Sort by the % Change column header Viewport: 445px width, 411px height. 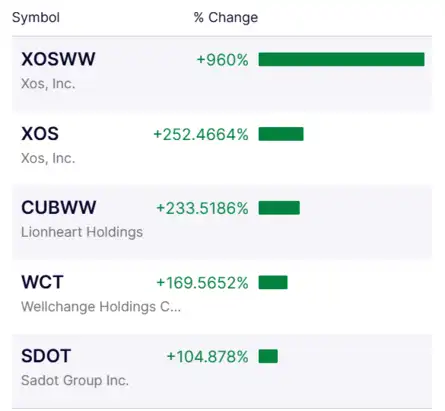[226, 17]
